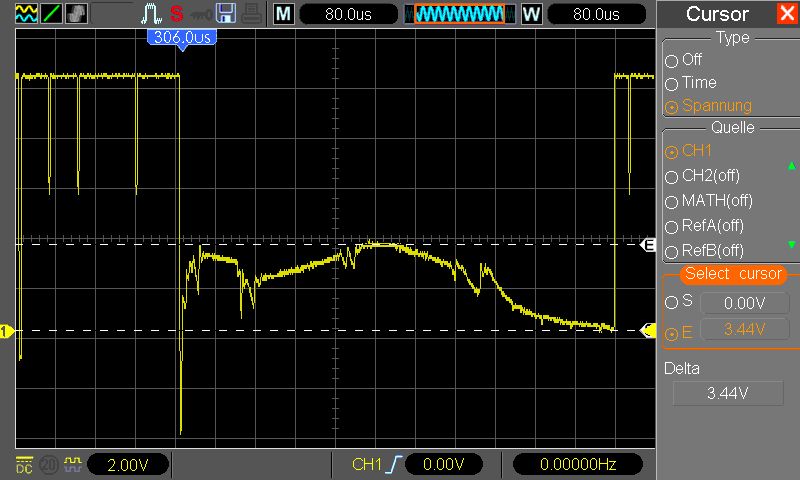This screenshot has width=800, height=480.
Task: Click the trigger level 0.00V readout
Action: tap(443, 464)
